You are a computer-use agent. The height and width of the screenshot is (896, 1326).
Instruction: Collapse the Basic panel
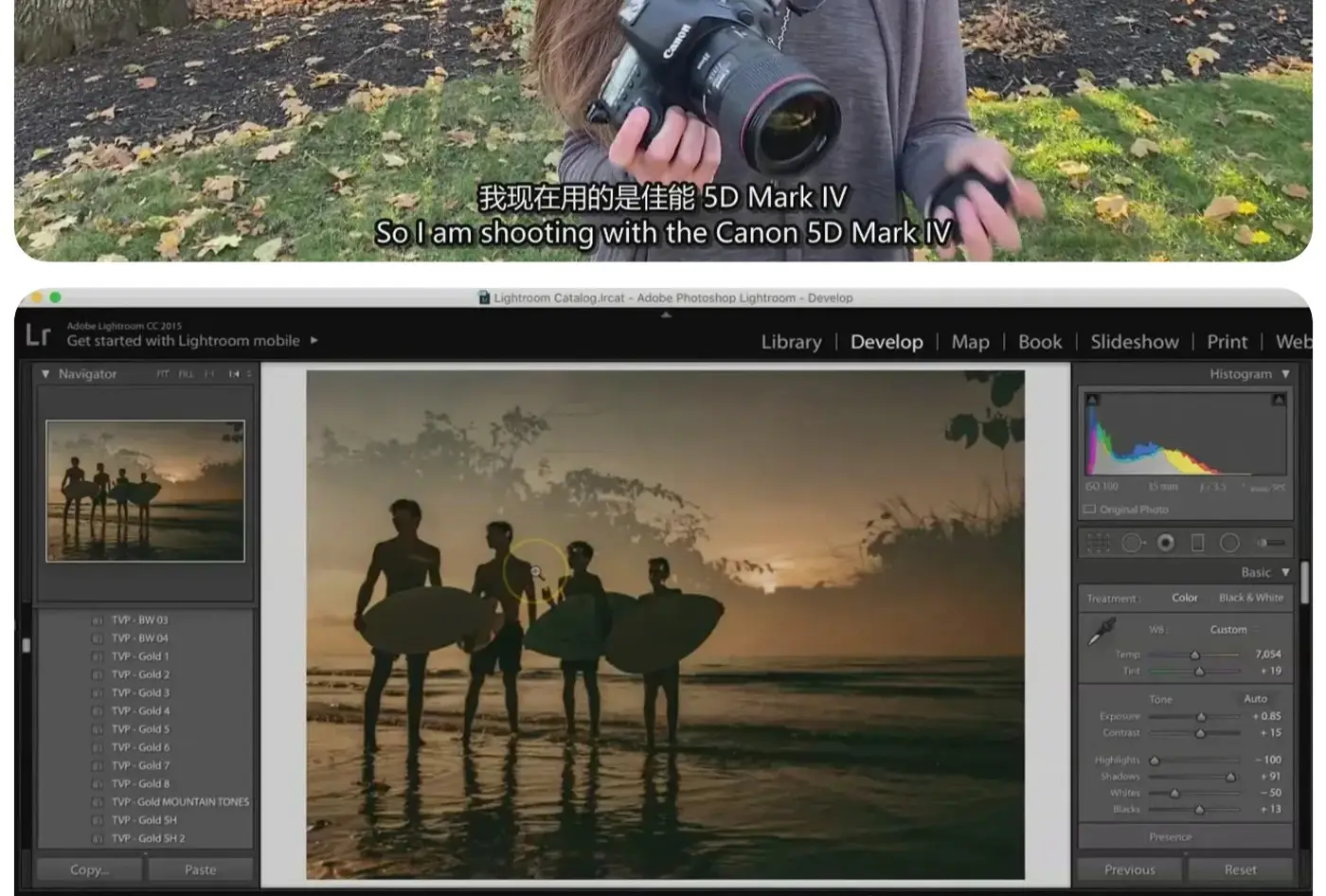coord(1285,572)
